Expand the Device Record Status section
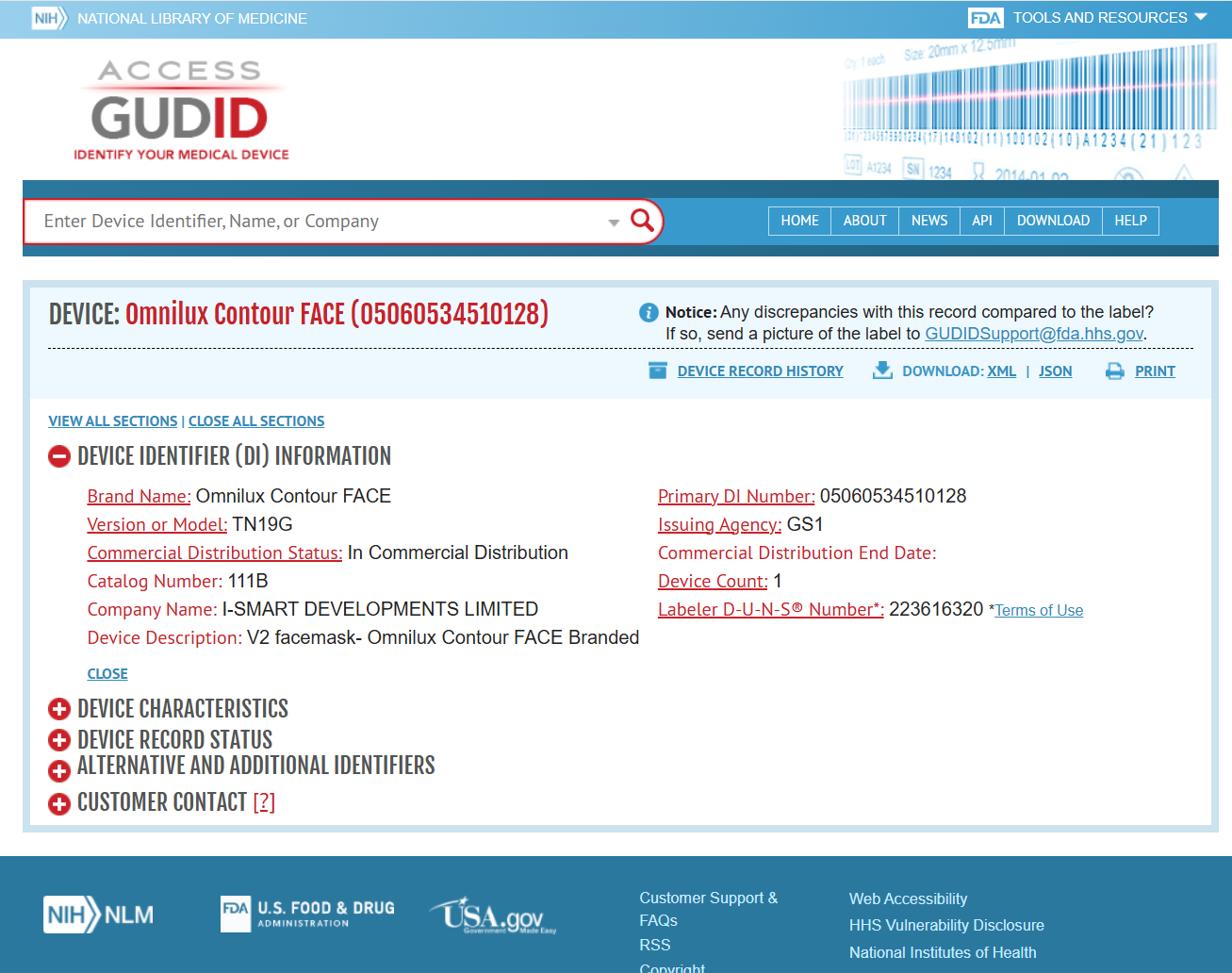This screenshot has width=1232, height=973. [59, 740]
